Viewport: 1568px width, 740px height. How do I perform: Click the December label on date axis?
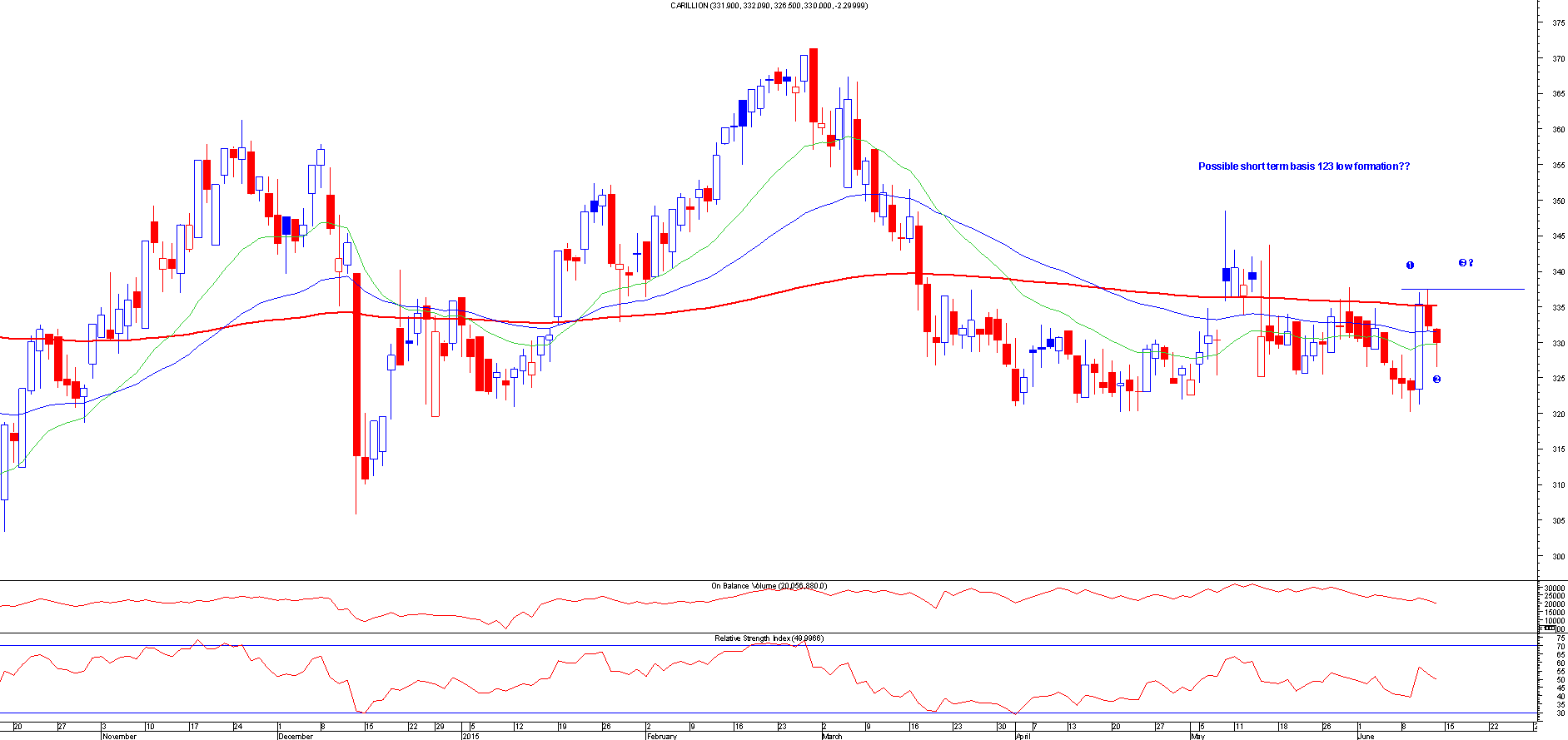pyautogui.click(x=296, y=736)
